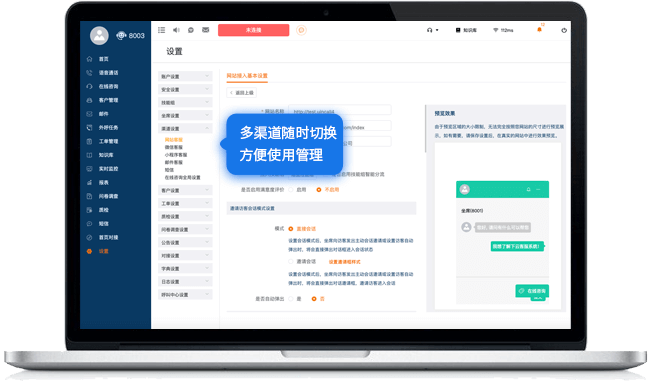Screen dimensions: 650x382
Task: Open the chat bubble icon in toolbar
Action: [191, 30]
